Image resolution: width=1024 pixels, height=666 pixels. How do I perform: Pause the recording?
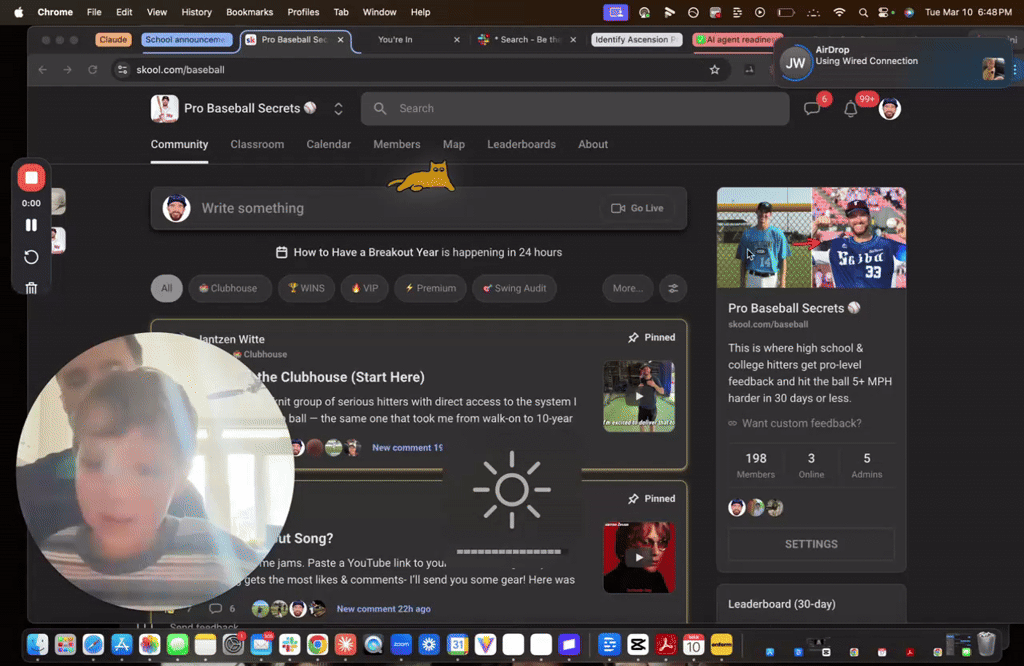[31, 225]
